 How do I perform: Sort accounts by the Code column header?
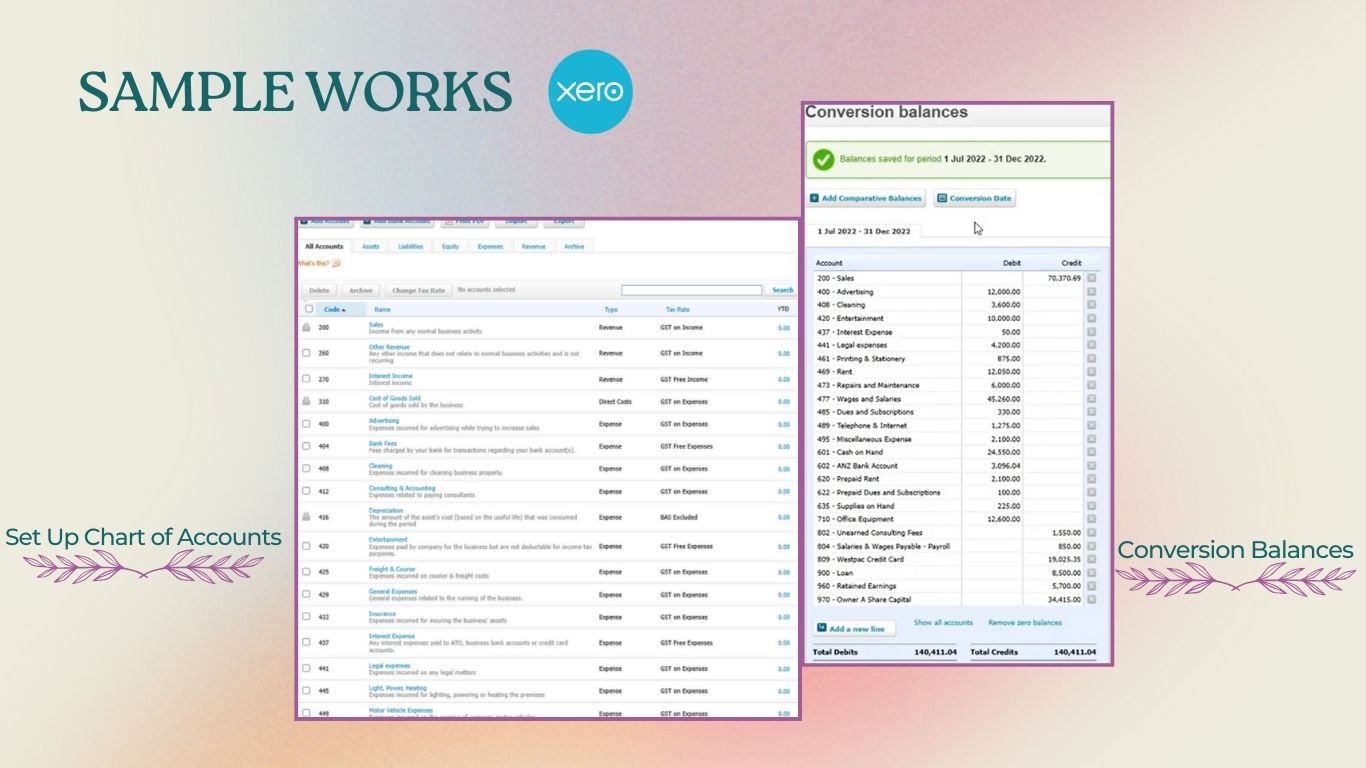point(334,310)
